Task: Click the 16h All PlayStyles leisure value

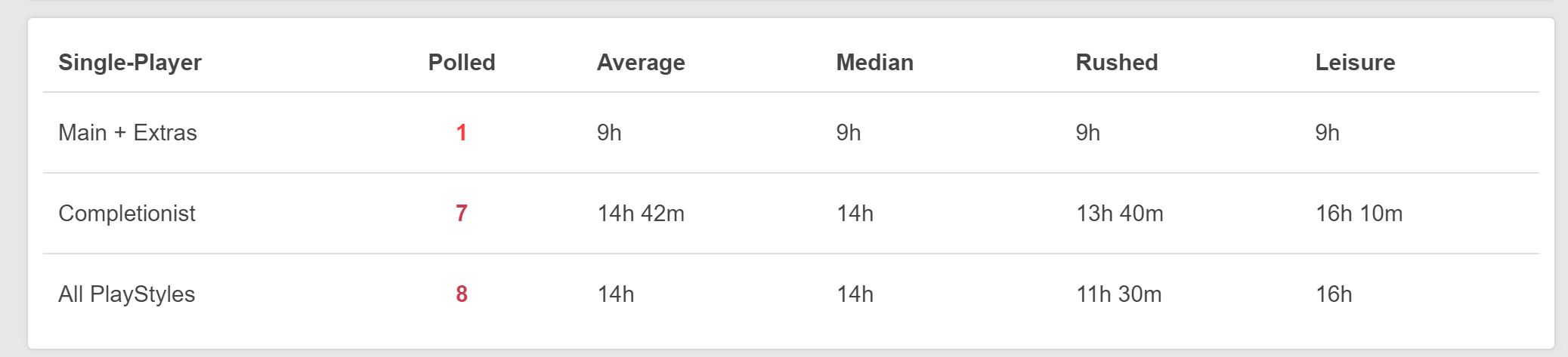Action: [x=1334, y=294]
